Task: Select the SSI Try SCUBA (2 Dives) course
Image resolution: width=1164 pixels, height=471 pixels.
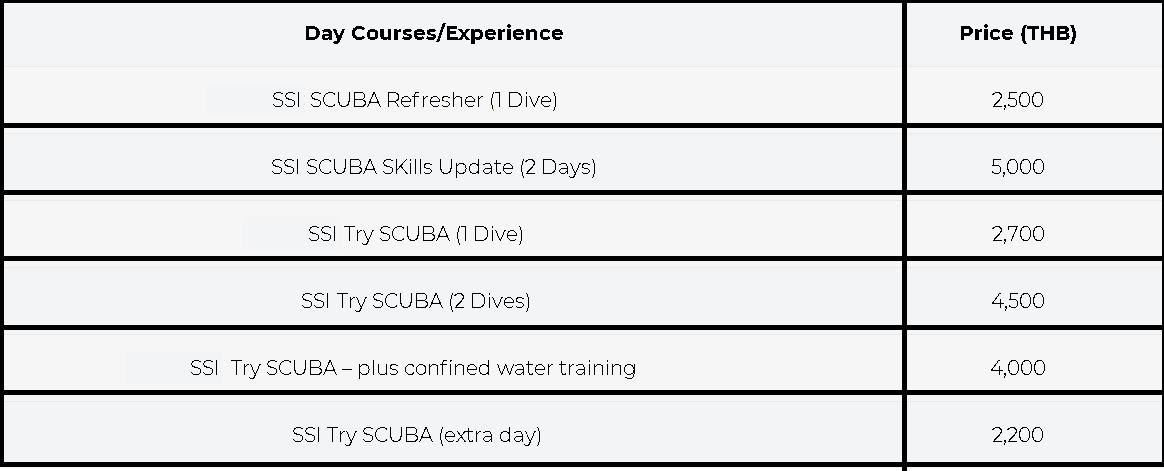Action: coord(415,301)
